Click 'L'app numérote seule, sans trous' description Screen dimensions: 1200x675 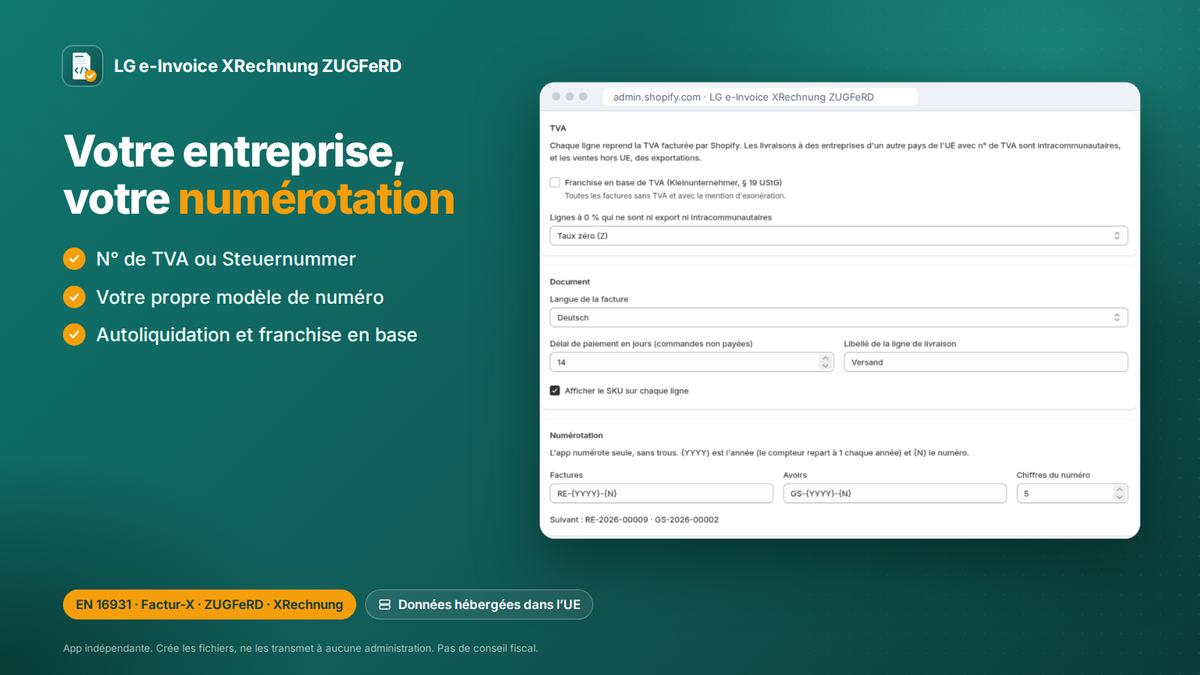tap(759, 453)
